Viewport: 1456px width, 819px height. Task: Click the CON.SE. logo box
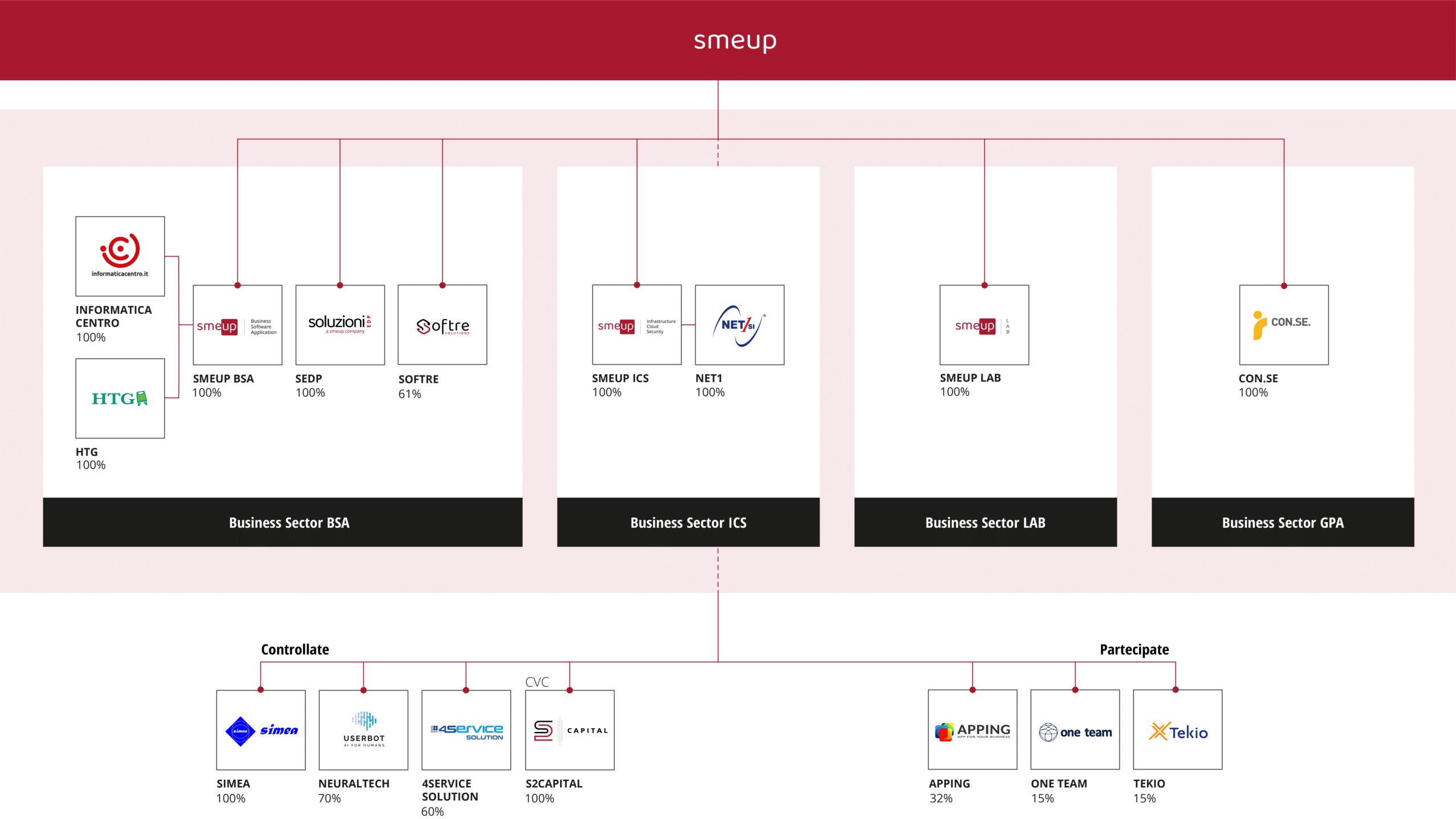coord(1284,325)
